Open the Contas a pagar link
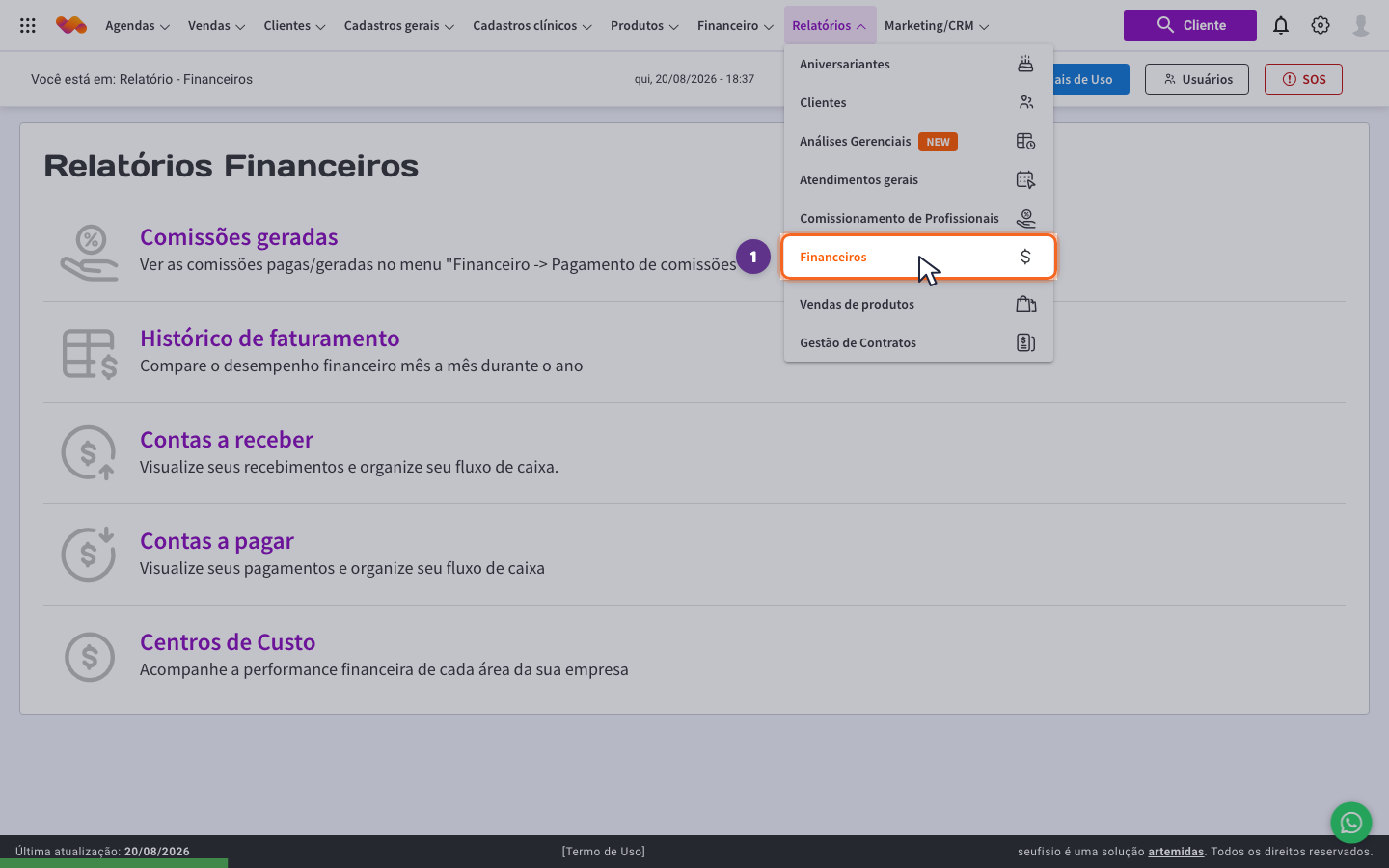The width and height of the screenshot is (1389, 868). tap(217, 541)
